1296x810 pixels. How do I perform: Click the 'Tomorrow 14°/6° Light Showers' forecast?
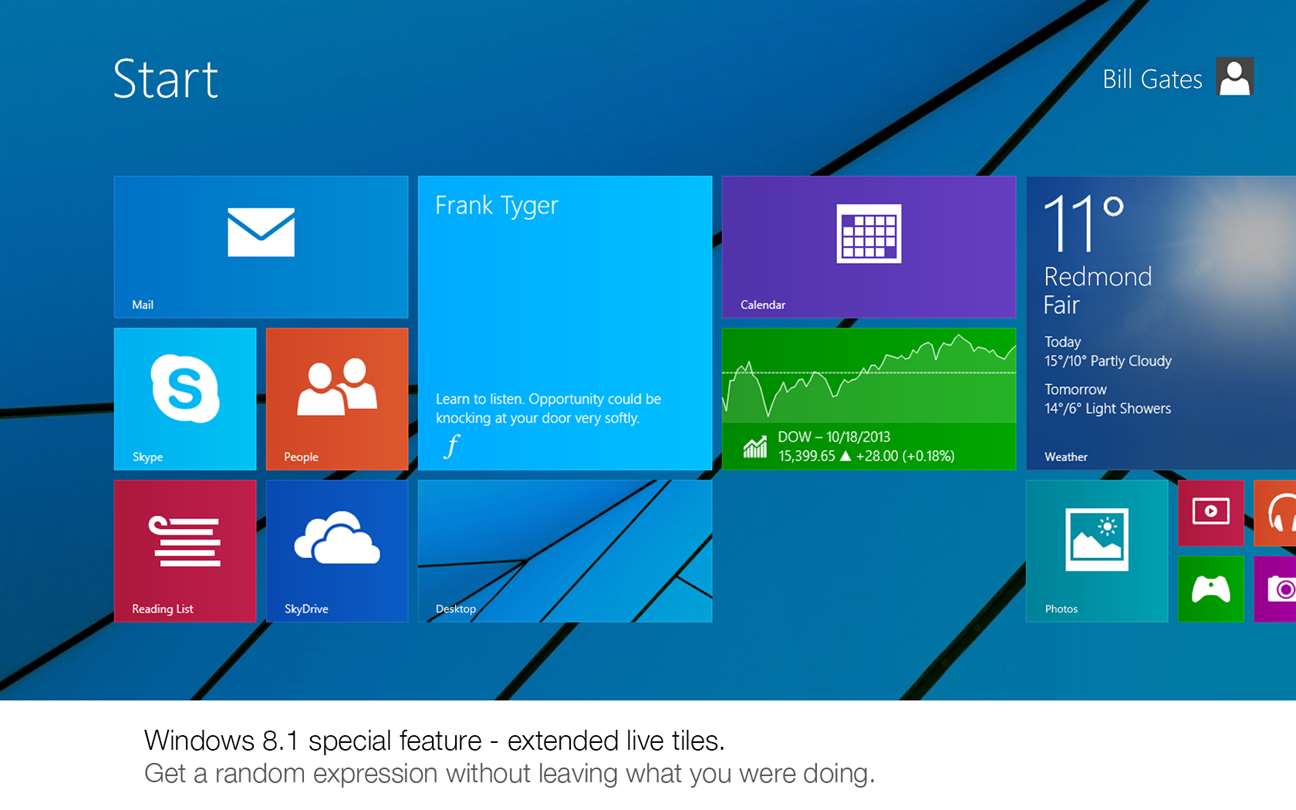pos(1108,399)
